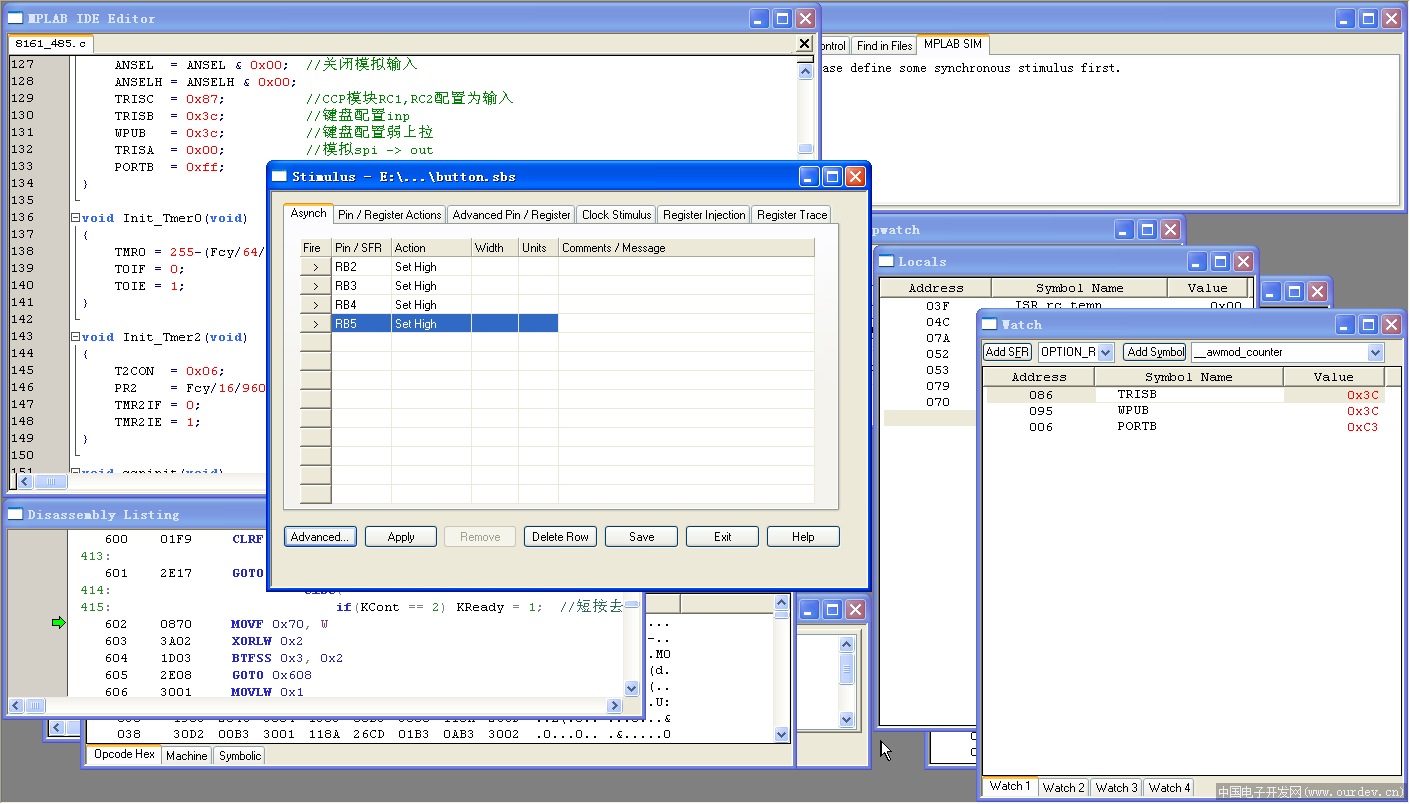
Task: Select the PORTB row in the Watch window
Action: click(1185, 427)
